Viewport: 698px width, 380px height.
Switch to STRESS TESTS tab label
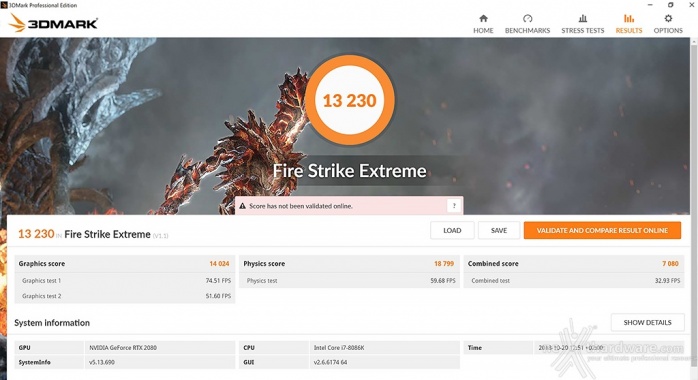tap(583, 30)
